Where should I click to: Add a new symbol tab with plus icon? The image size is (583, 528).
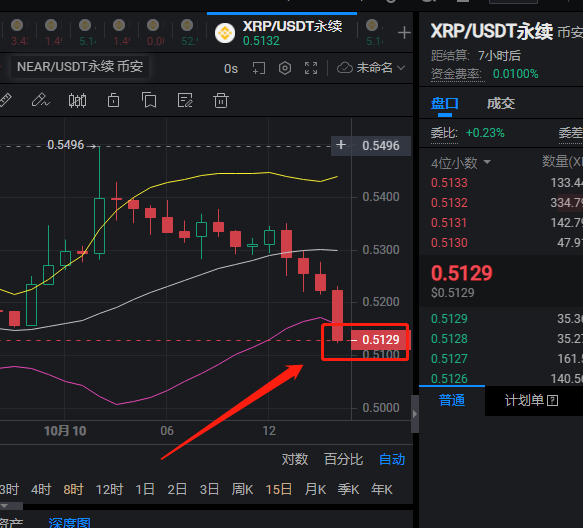pyautogui.click(x=404, y=33)
